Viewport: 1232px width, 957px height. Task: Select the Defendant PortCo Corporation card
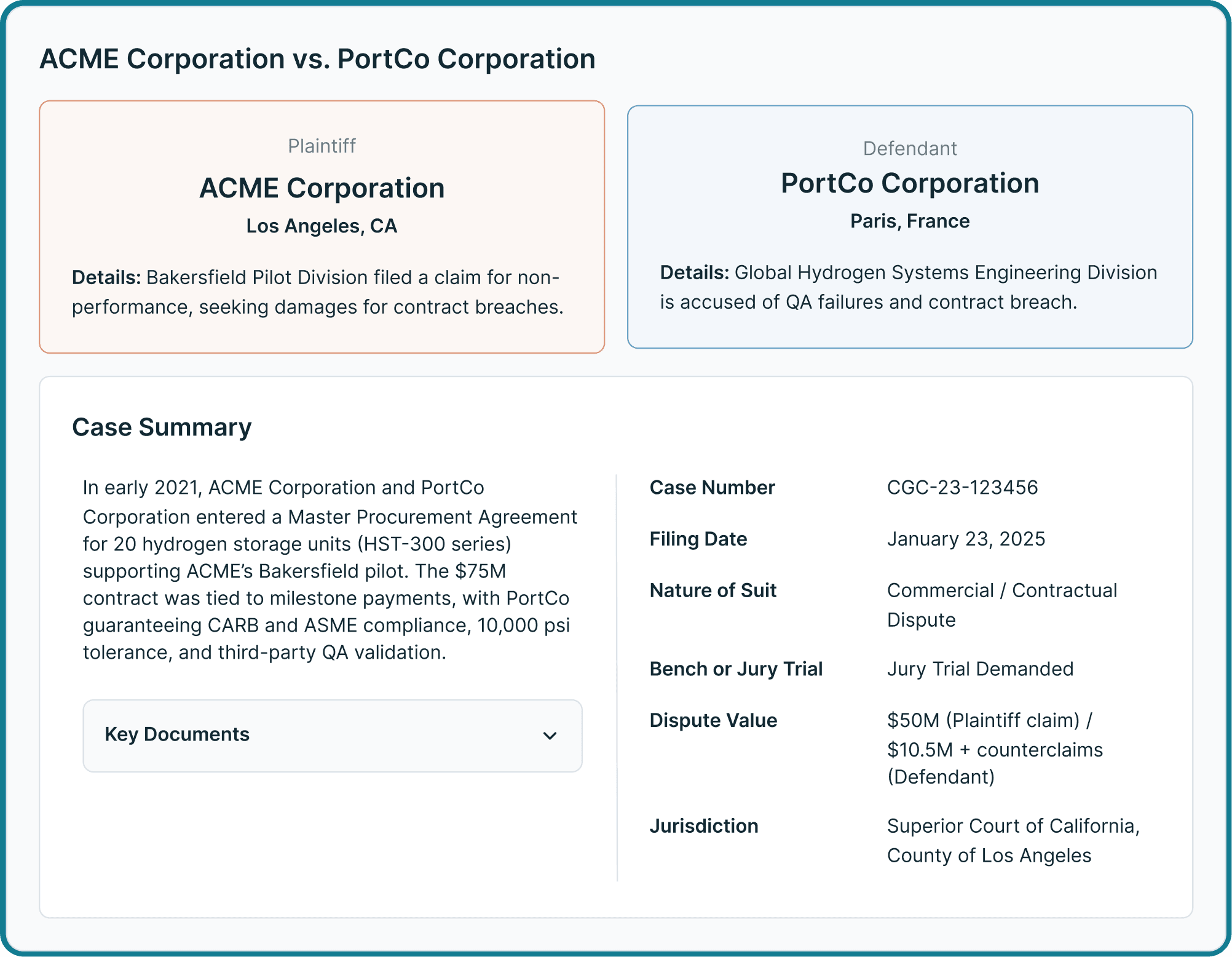(x=910, y=227)
